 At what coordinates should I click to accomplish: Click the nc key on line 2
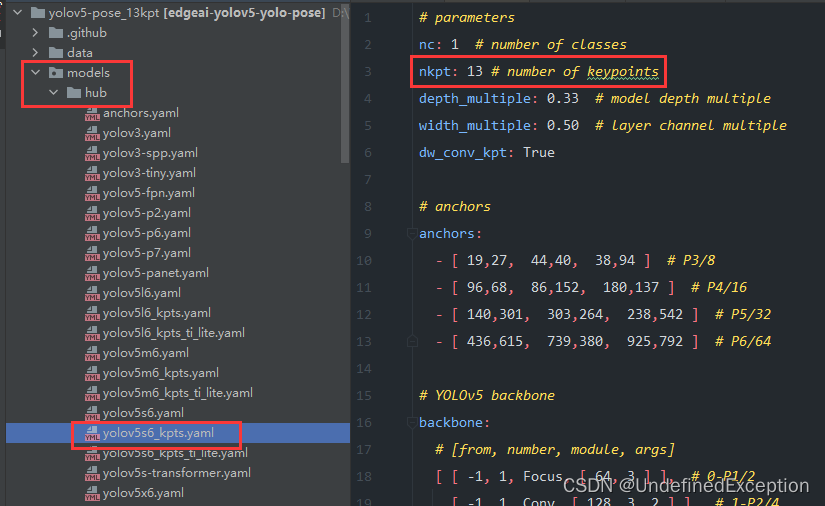coord(427,44)
